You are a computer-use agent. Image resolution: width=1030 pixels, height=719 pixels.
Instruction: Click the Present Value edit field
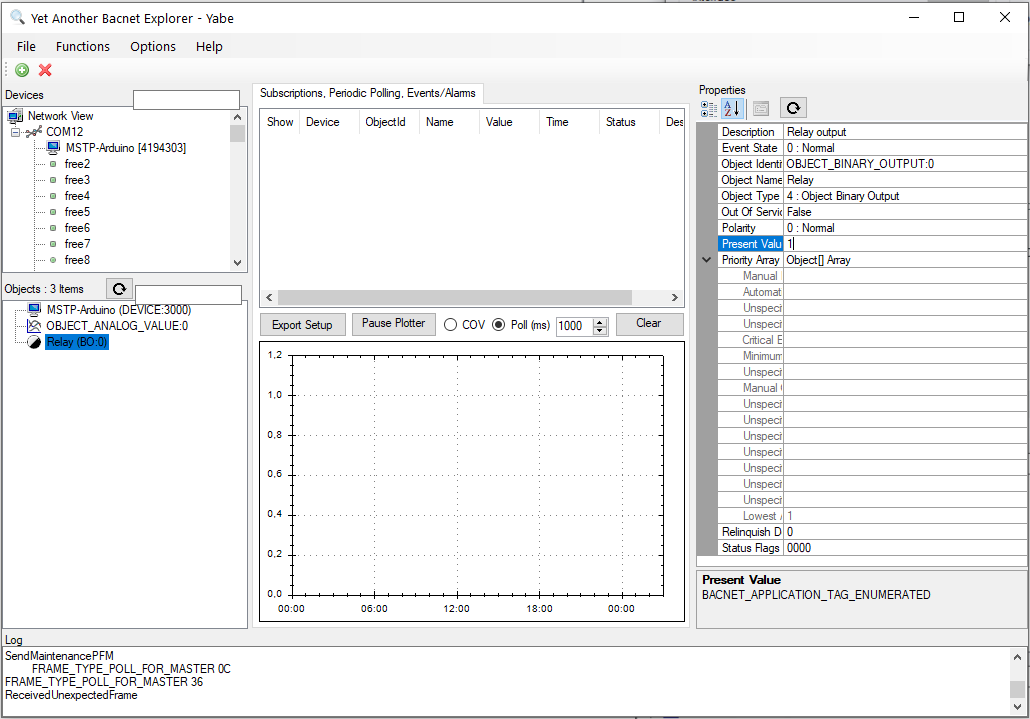(x=905, y=244)
